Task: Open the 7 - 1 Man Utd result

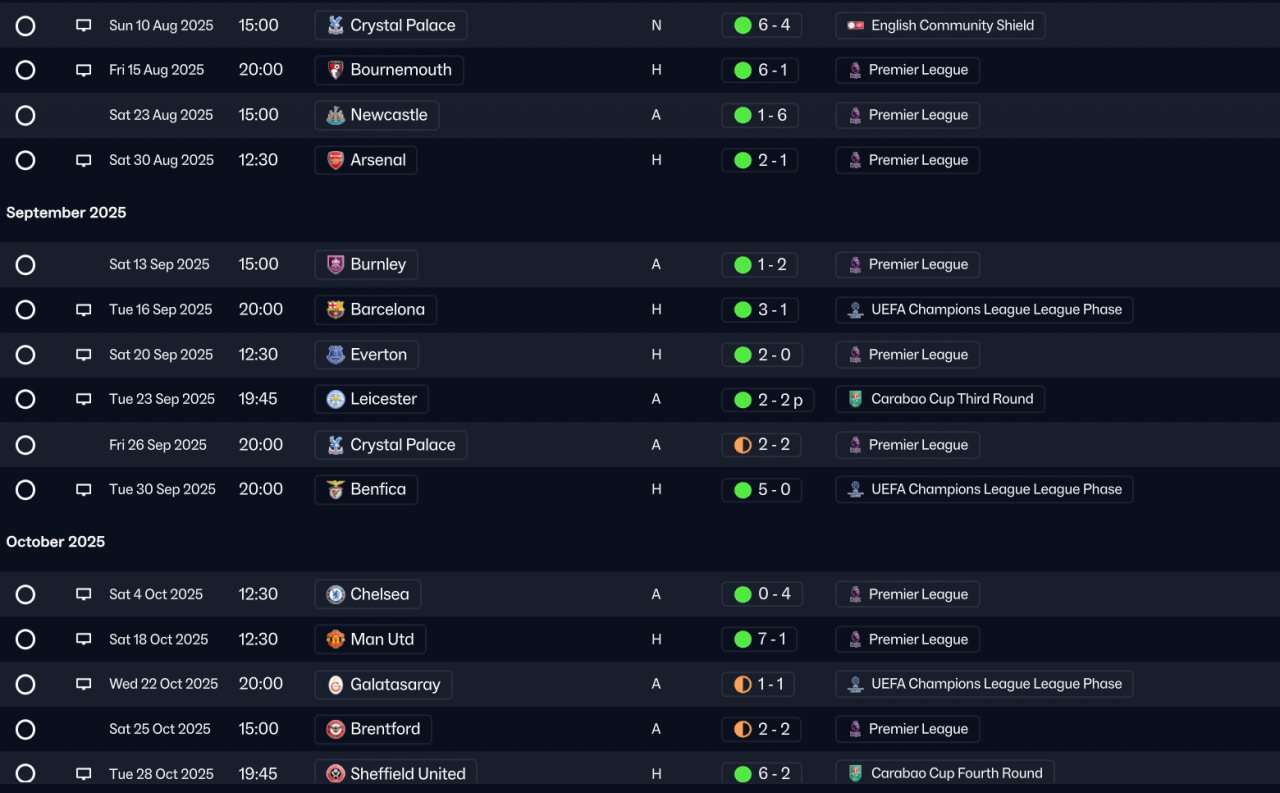Action: 761,639
